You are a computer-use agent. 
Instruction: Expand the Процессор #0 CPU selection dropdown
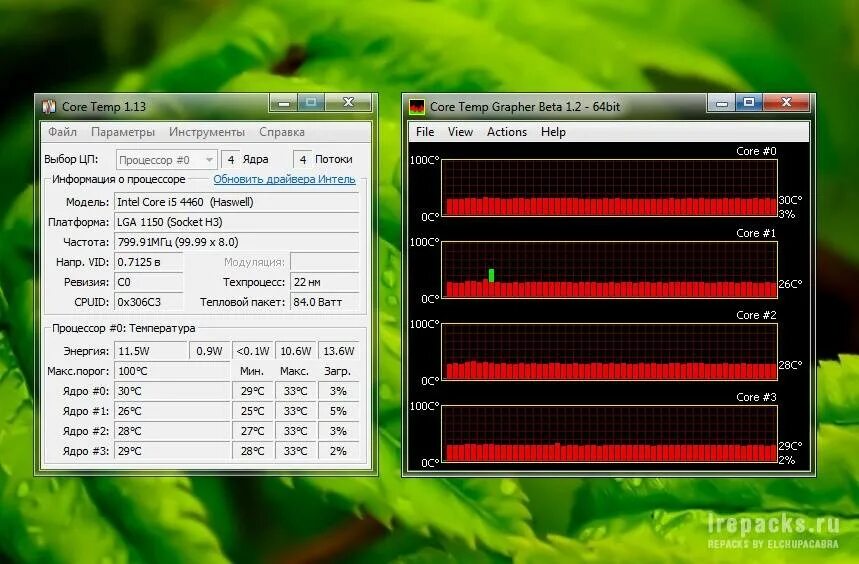[x=167, y=160]
